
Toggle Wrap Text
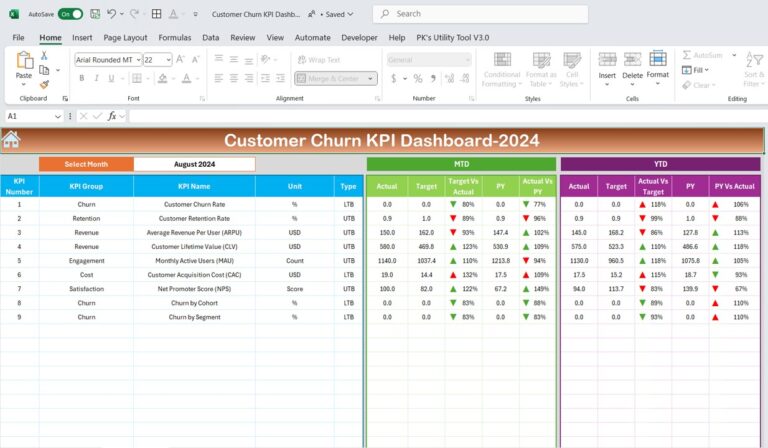pyautogui.click(x=319, y=60)
